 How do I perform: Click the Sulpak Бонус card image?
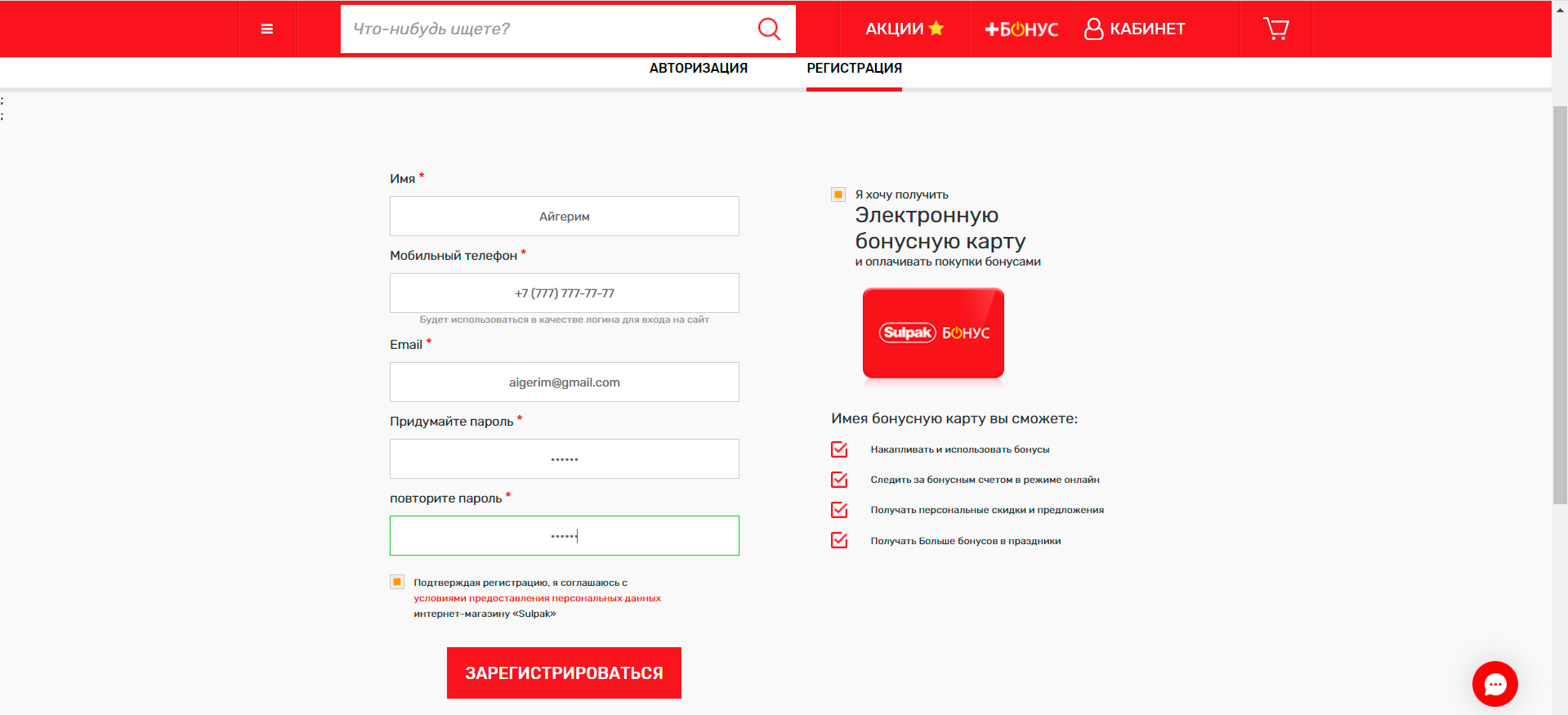(x=933, y=333)
